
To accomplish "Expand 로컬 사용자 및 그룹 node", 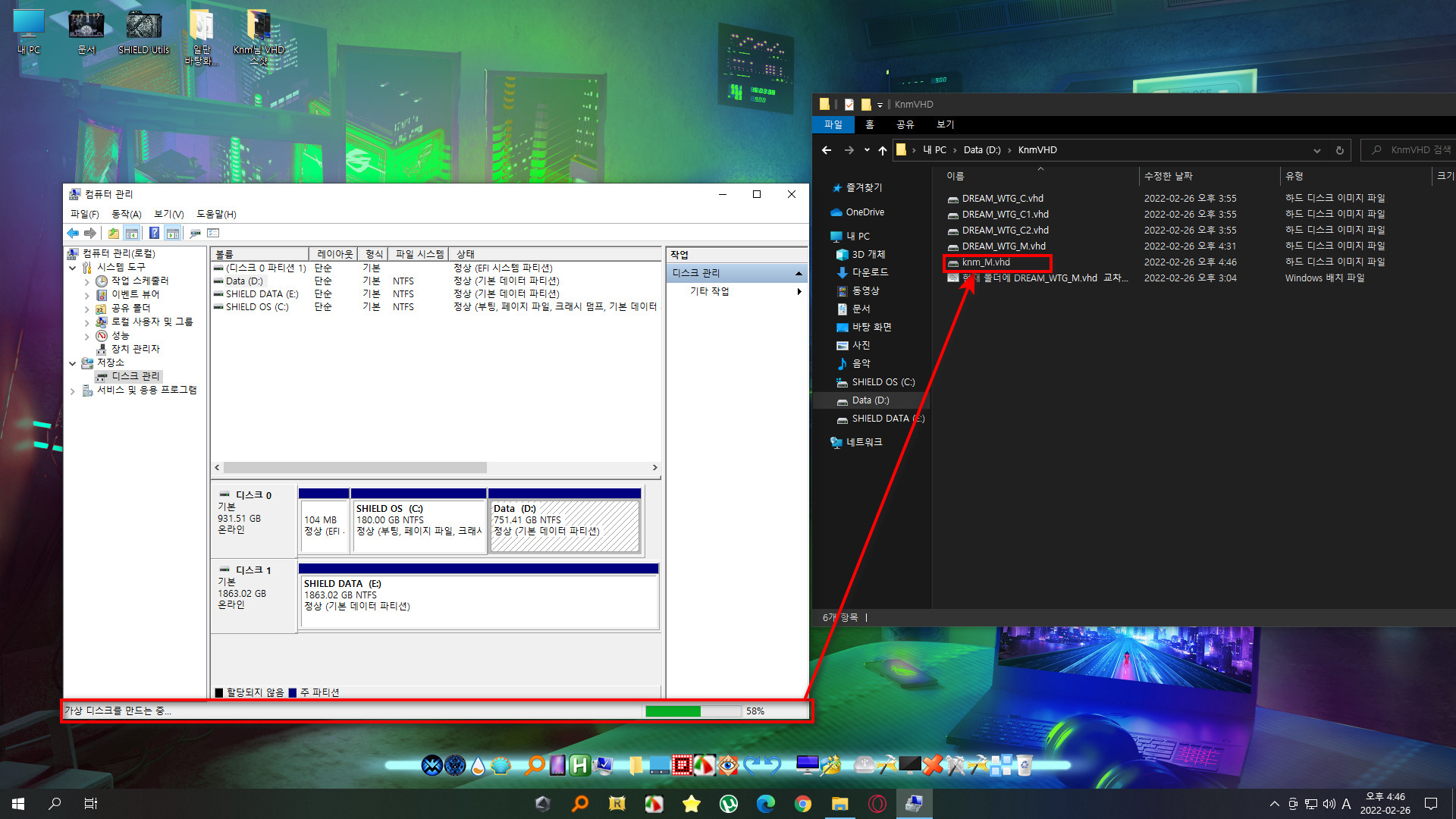I will [x=86, y=322].
